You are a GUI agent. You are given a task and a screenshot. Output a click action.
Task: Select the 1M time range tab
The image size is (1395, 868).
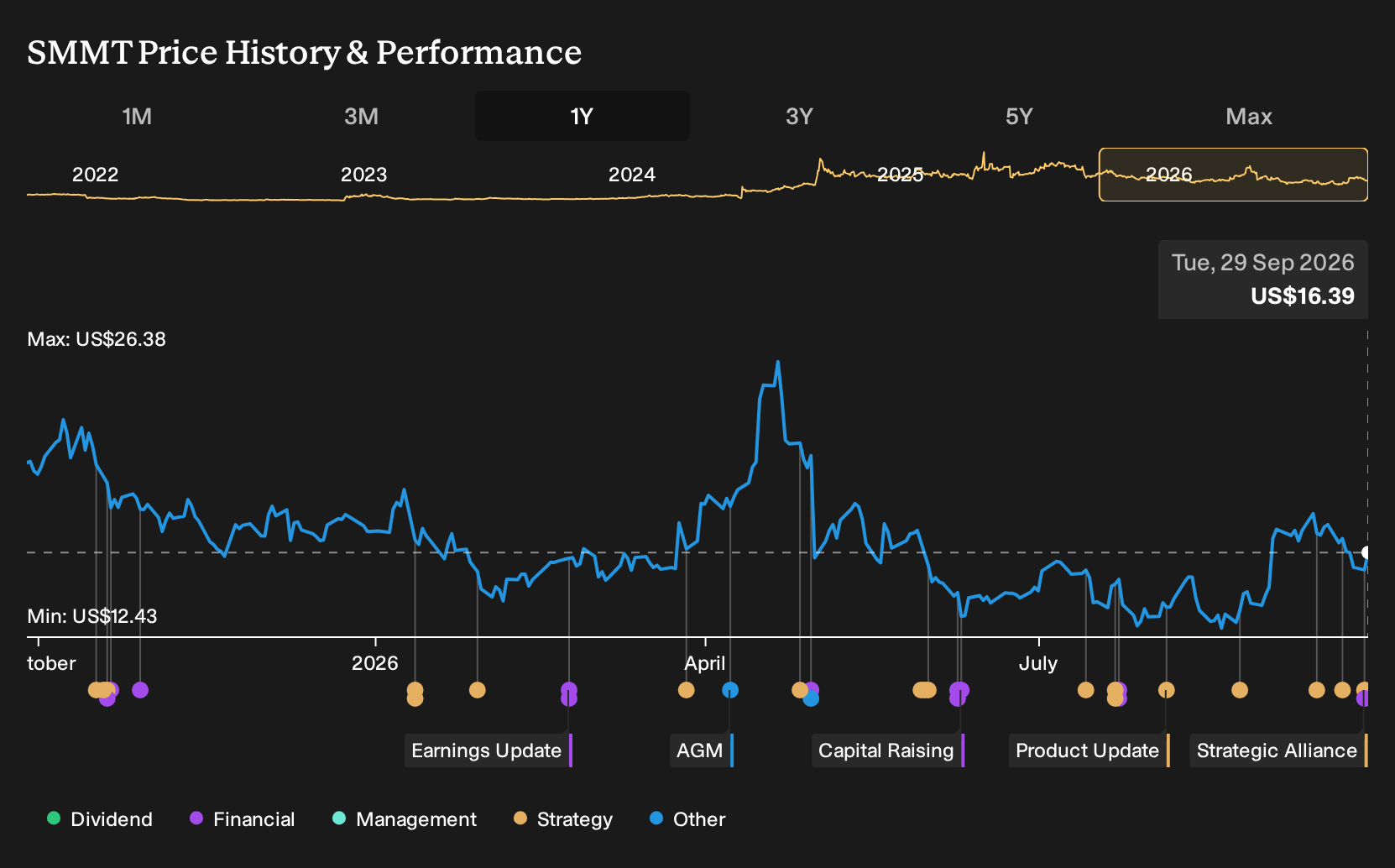coord(137,116)
